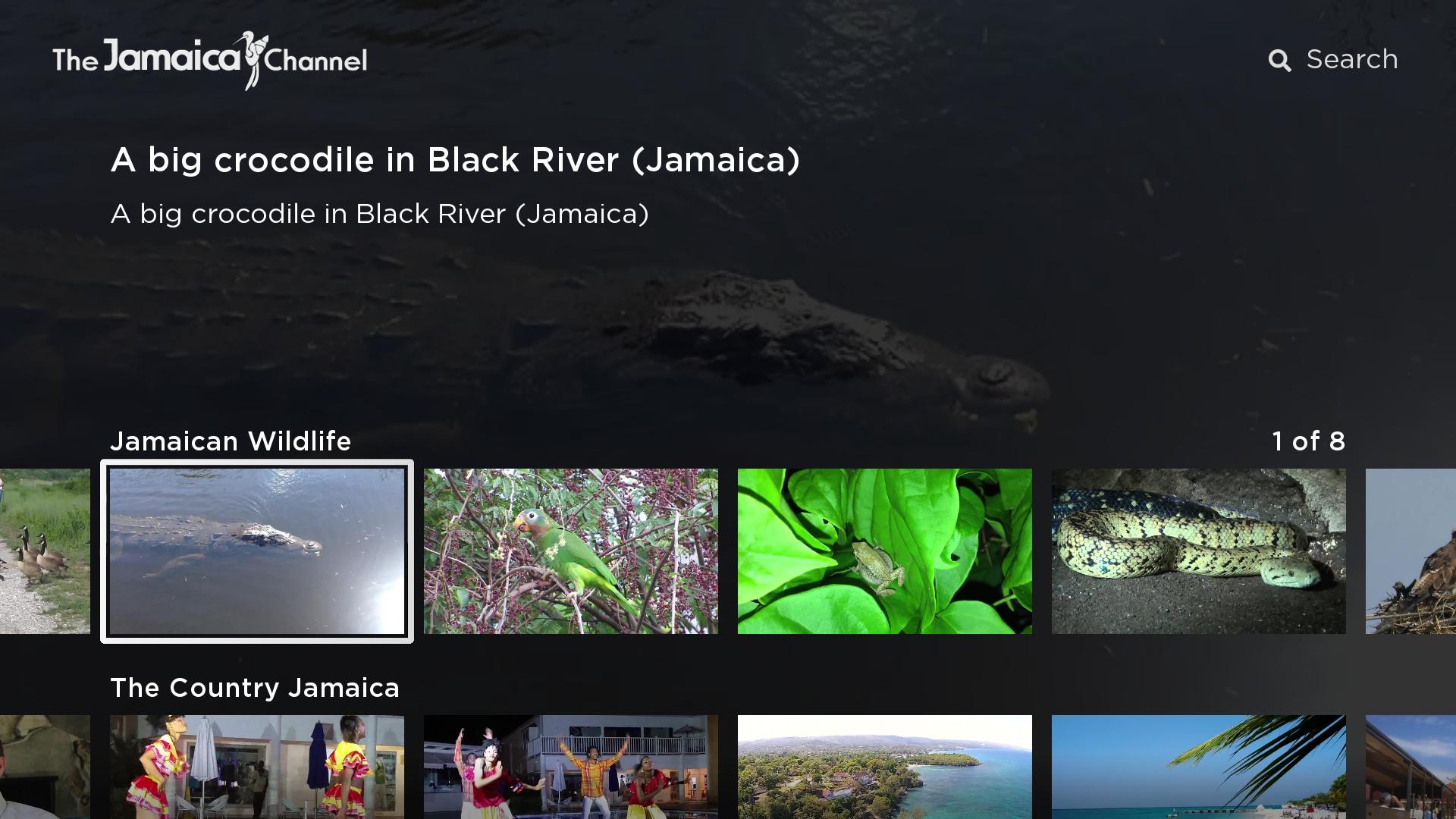The height and width of the screenshot is (819, 1456).
Task: Select the night dance performance thumbnail
Action: pos(571,767)
